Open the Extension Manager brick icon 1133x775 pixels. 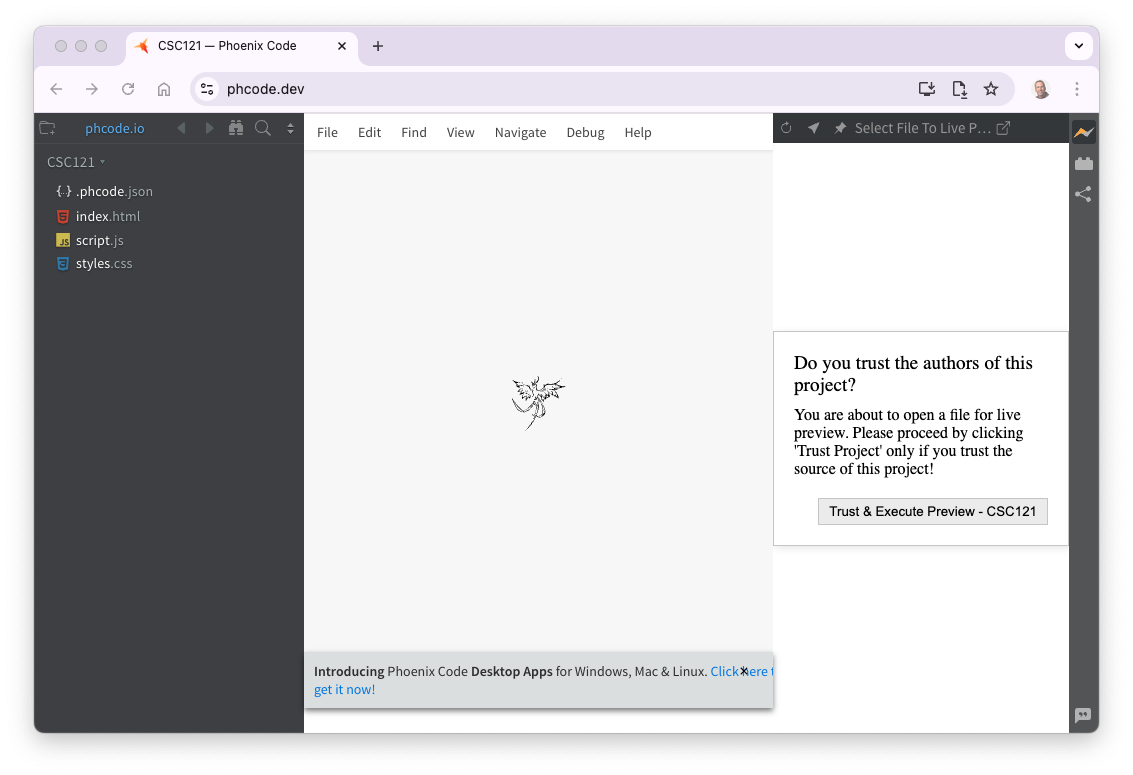(1083, 162)
